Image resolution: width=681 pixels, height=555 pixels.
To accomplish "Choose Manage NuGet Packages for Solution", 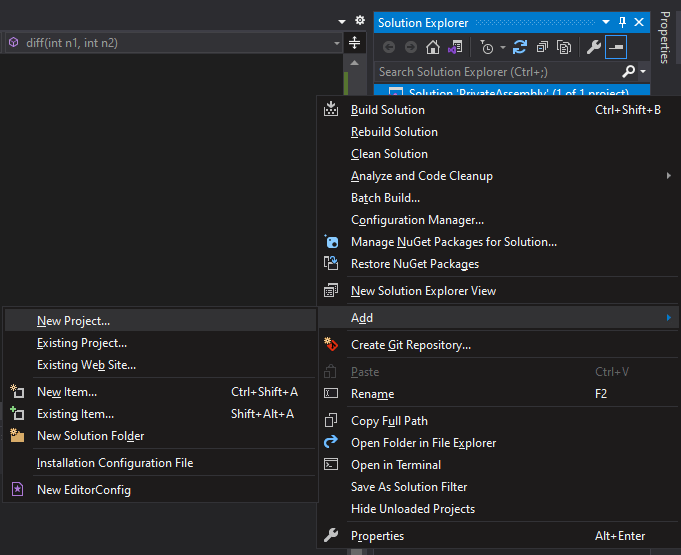I will tap(453, 242).
